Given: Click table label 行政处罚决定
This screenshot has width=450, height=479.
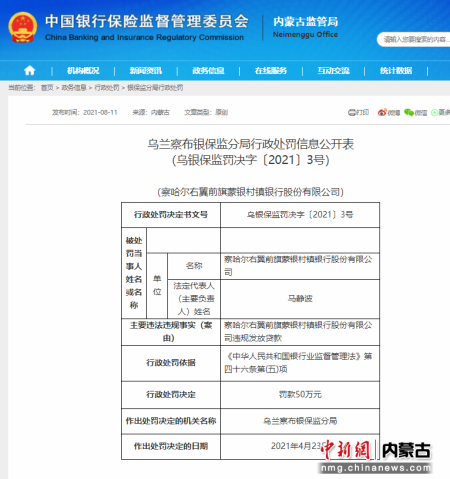Looking at the screenshot, I should click(x=171, y=395).
